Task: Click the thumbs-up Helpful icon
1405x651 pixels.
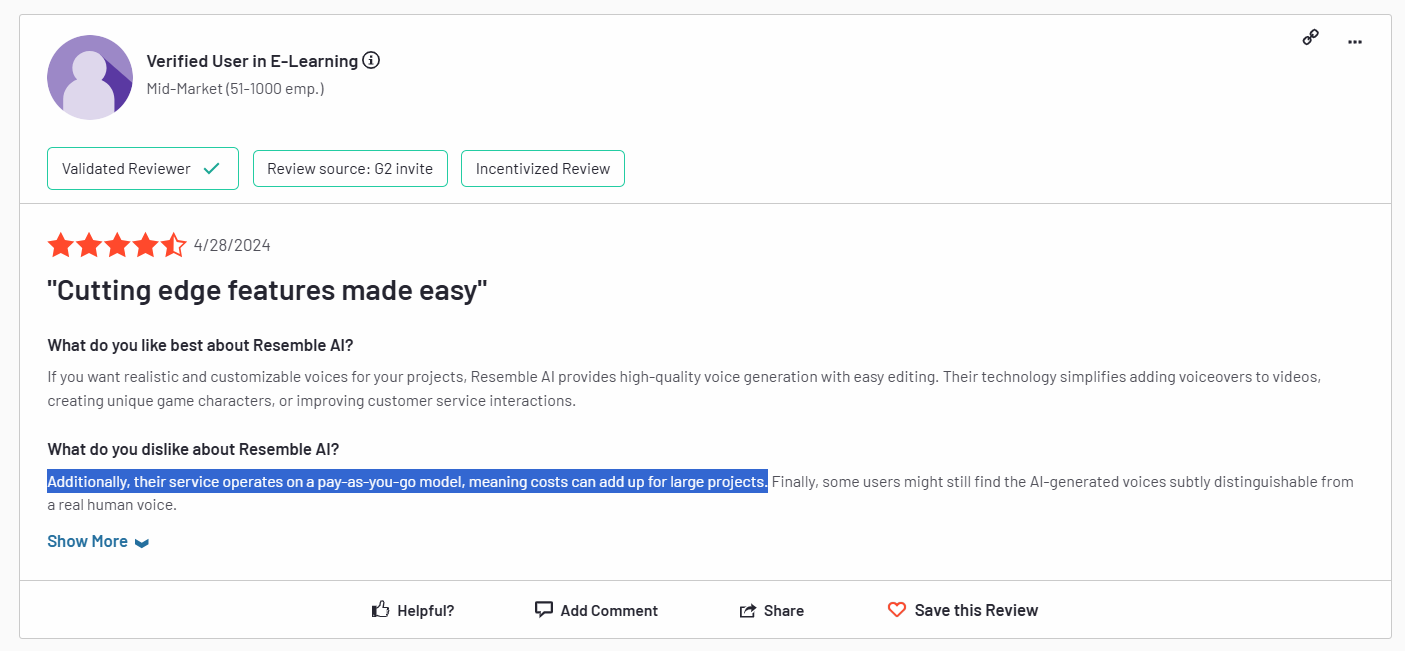Action: point(380,609)
